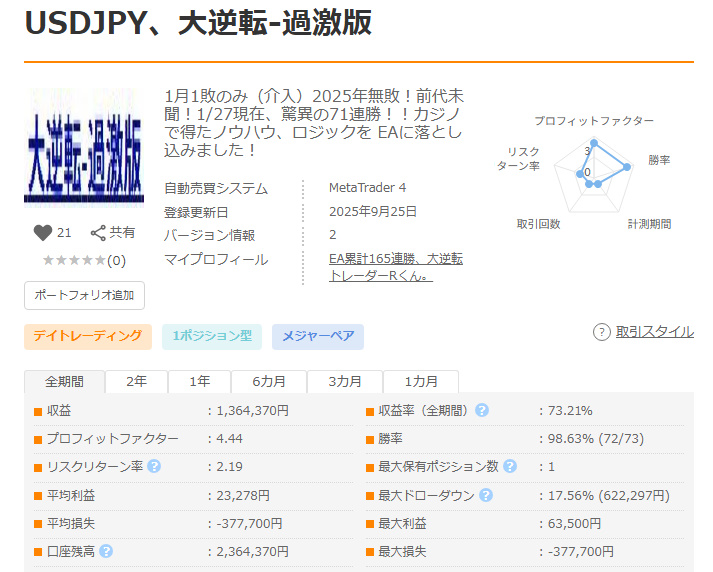Click the 収益 value 1,364,370円
This screenshot has height=572, width=713.
tap(252, 411)
